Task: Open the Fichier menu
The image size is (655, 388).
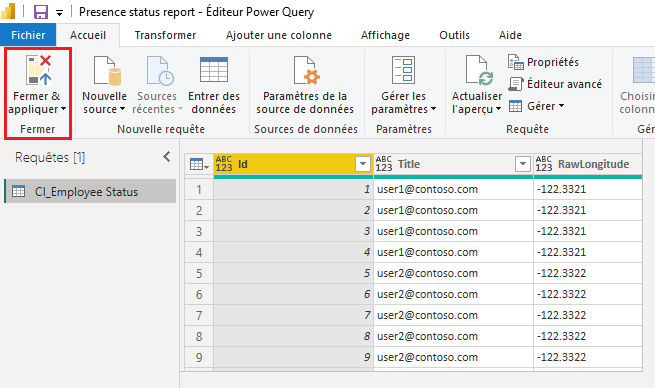Action: coord(28,35)
